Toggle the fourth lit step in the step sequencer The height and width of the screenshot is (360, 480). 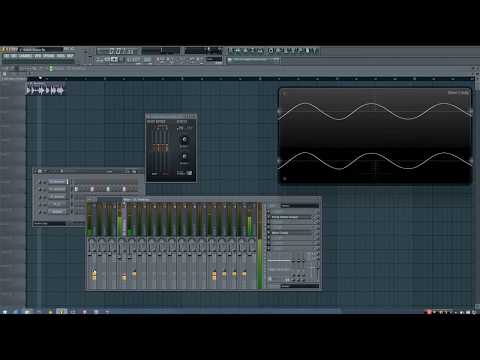point(124,189)
